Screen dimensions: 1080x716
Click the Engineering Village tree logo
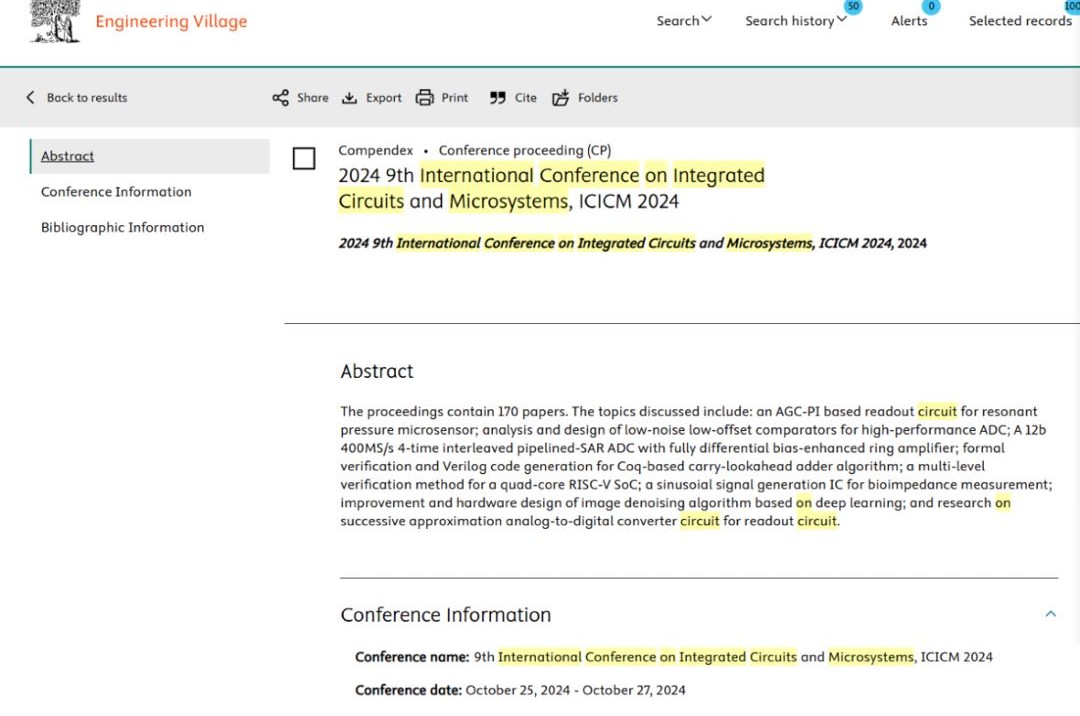55,21
